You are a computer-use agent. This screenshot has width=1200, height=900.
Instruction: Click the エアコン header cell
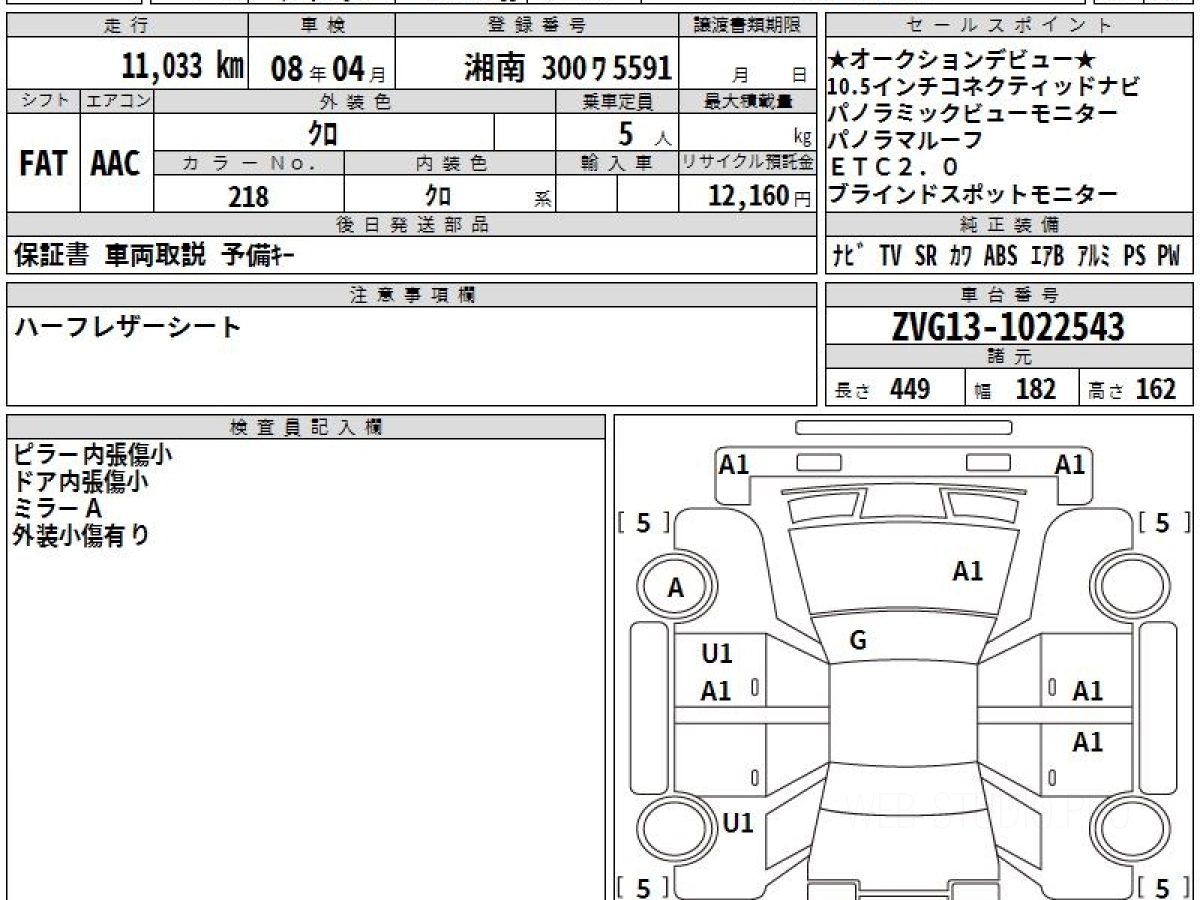tap(117, 101)
